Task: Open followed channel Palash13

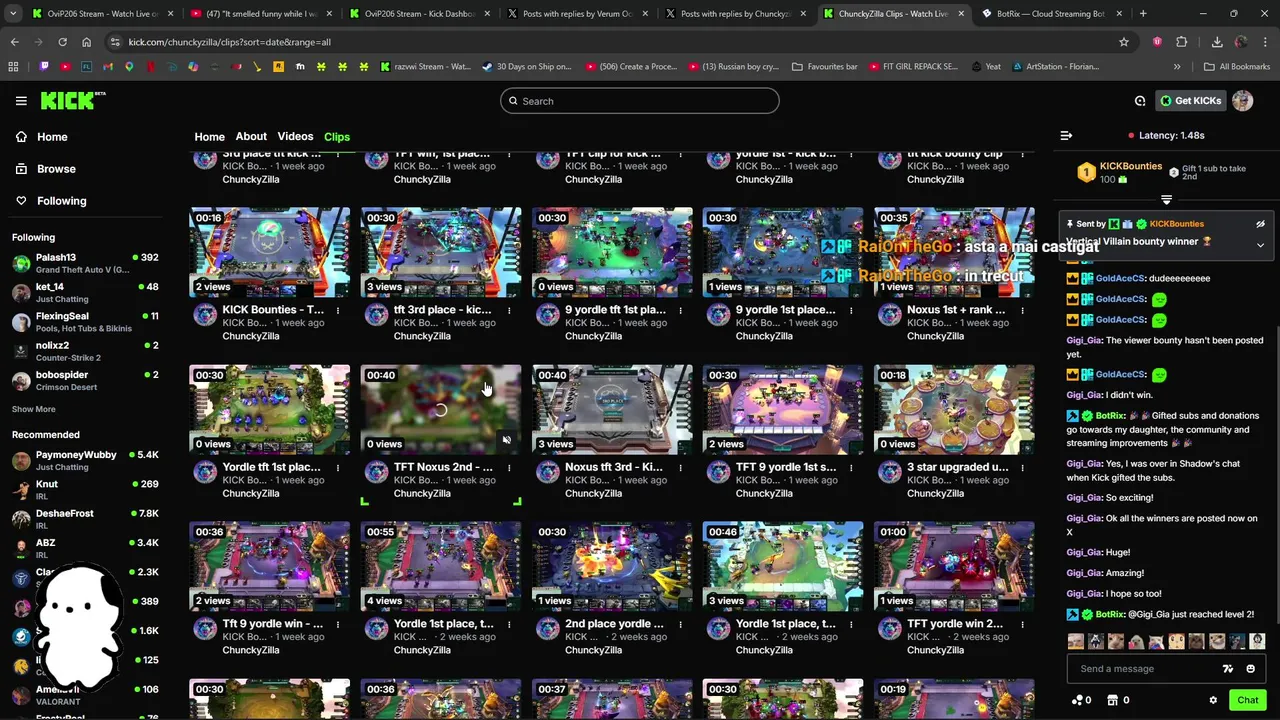Action: coord(86,263)
